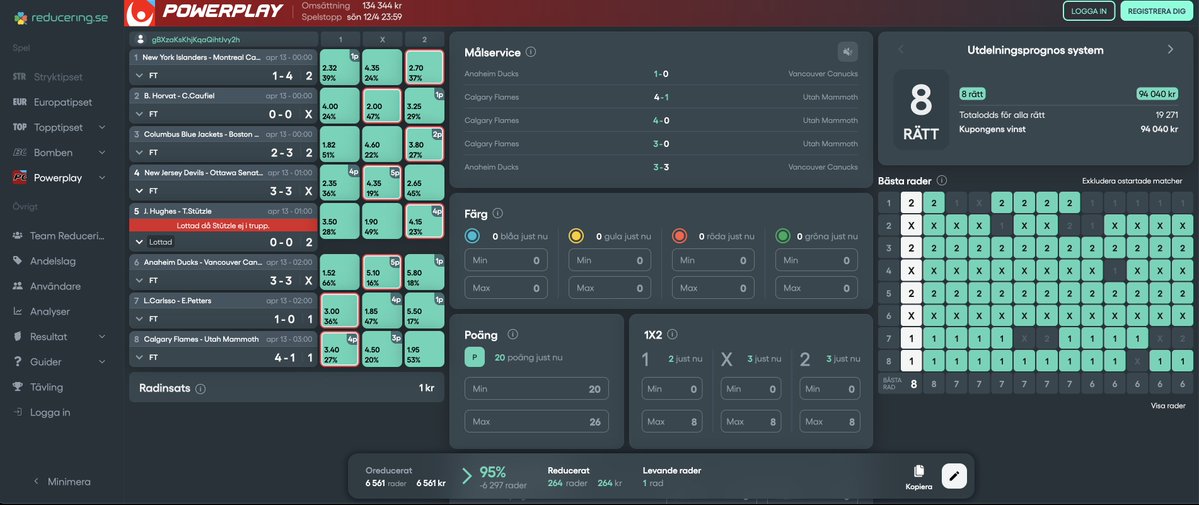Viewport: 1199px width, 505px height.
Task: Expand details for Calgary Flames - Utah Mammoth
Action: click(139, 357)
